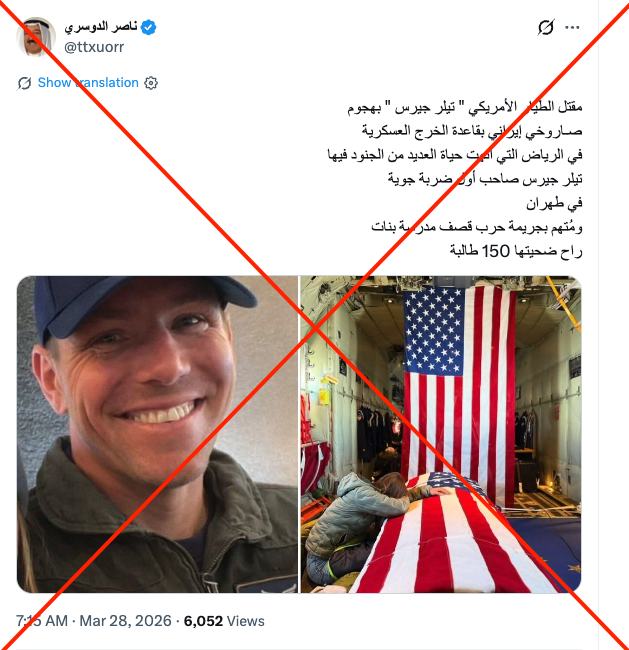Click the blue verified badge

tap(148, 27)
